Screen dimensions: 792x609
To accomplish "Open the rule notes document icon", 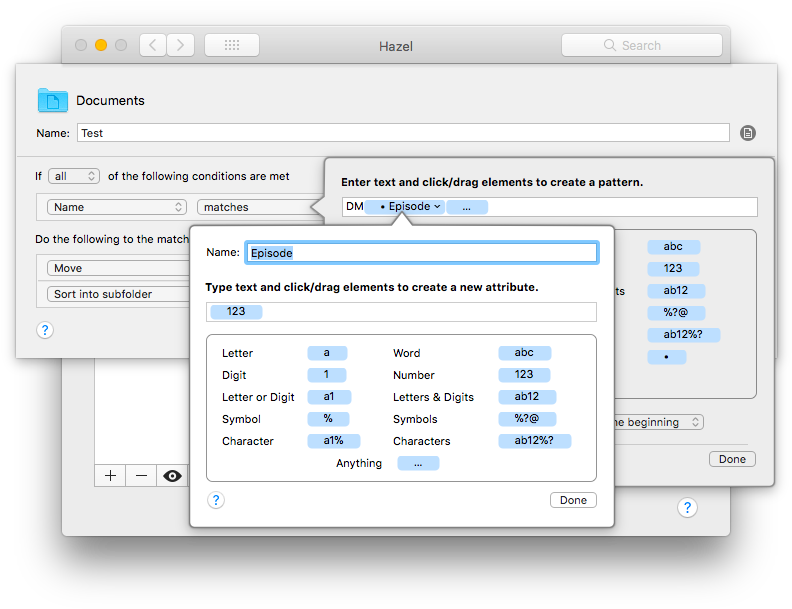I will 748,133.
